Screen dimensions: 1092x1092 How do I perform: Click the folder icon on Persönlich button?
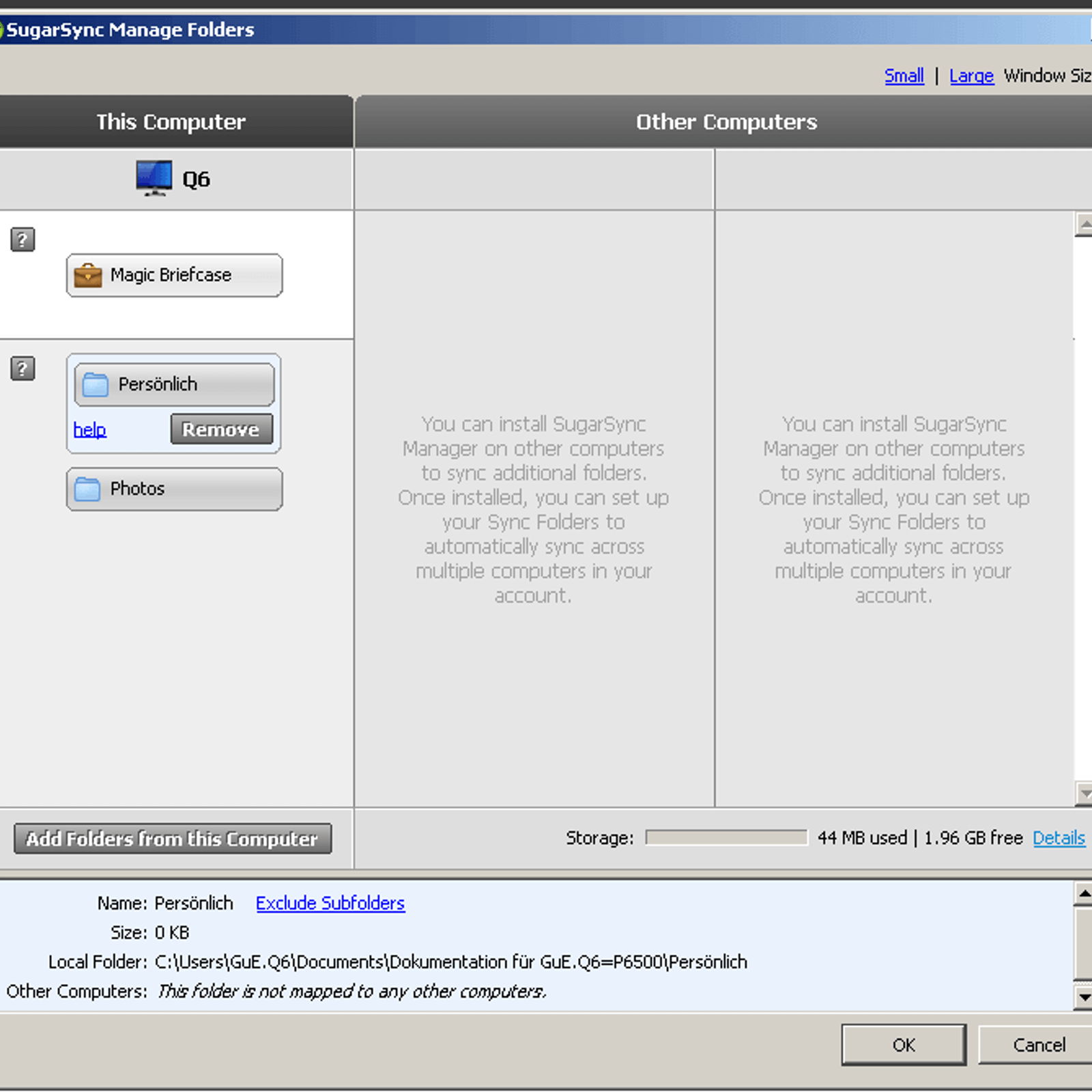pos(96,384)
